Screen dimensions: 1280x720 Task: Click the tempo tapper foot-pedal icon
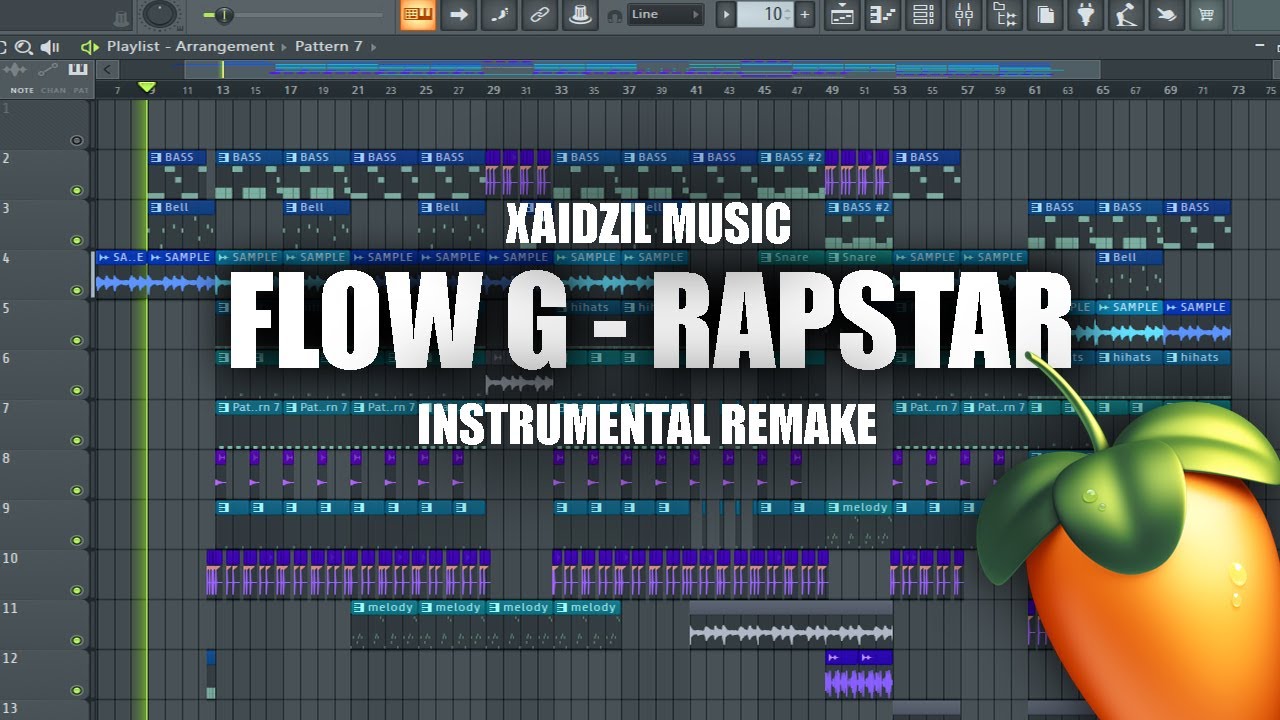[x=1126, y=14]
